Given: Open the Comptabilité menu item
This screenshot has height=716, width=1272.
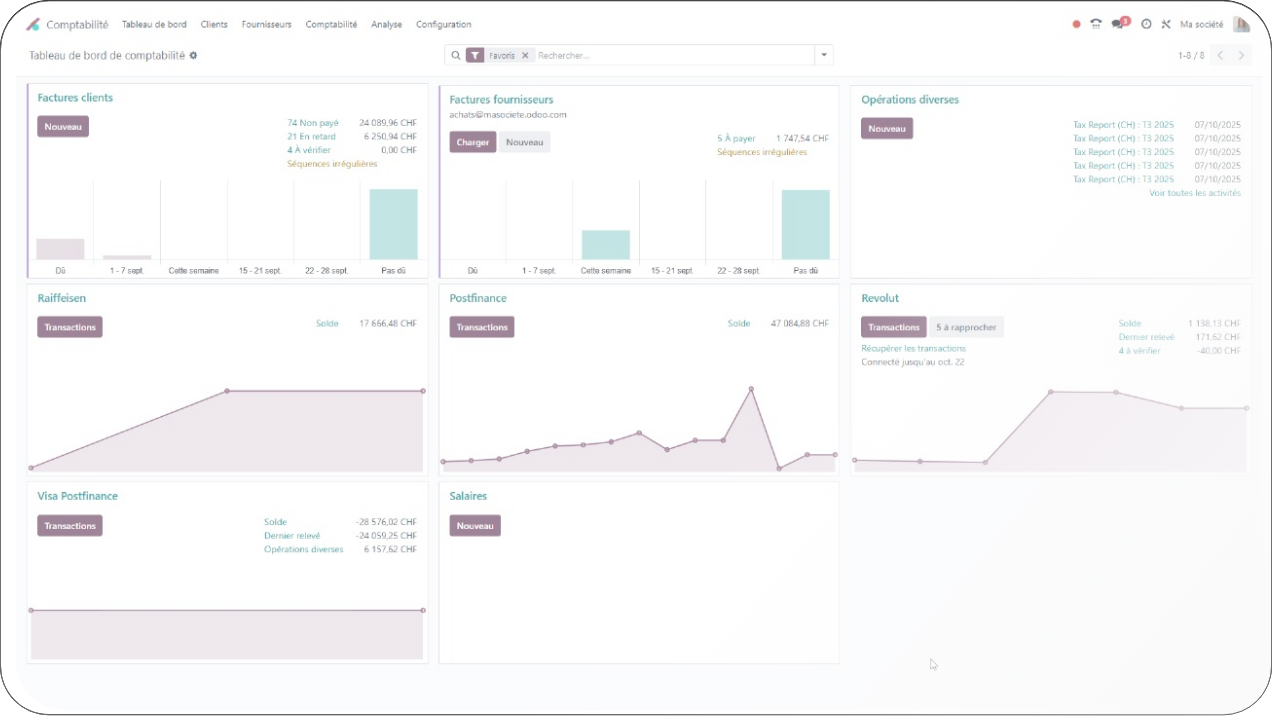Looking at the screenshot, I should 331,24.
